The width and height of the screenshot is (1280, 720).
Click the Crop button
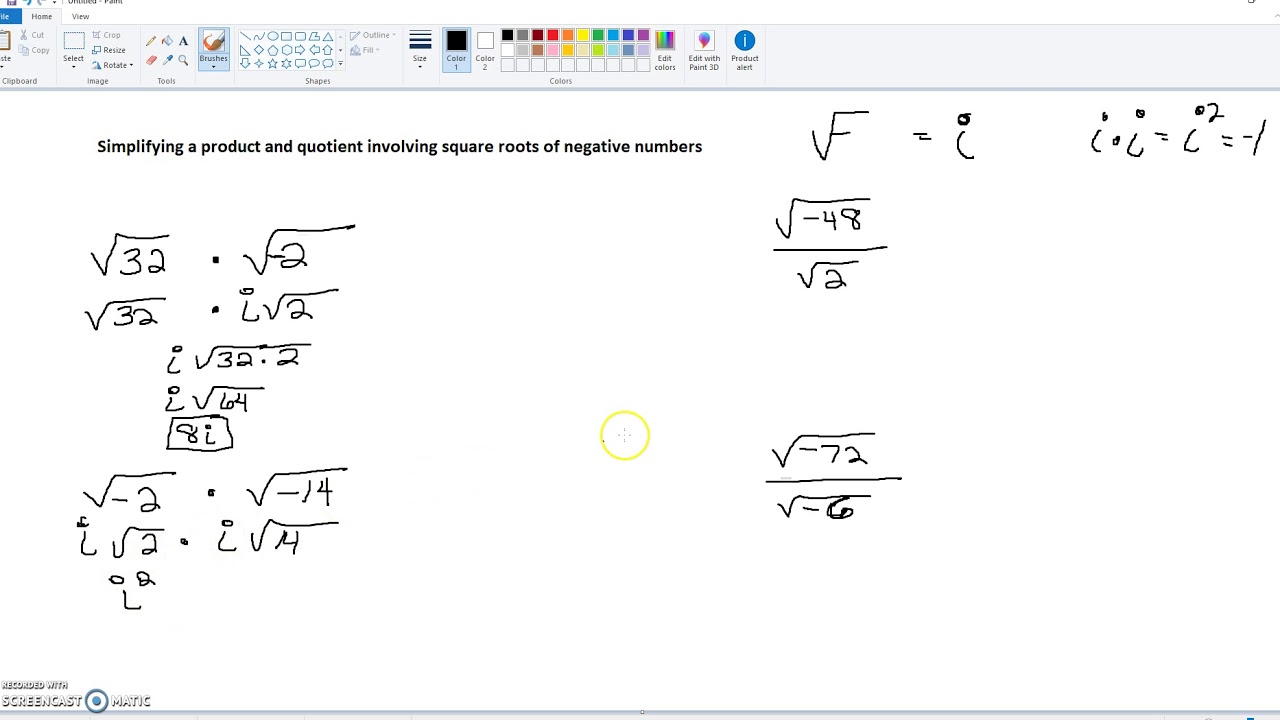pyautogui.click(x=106, y=35)
